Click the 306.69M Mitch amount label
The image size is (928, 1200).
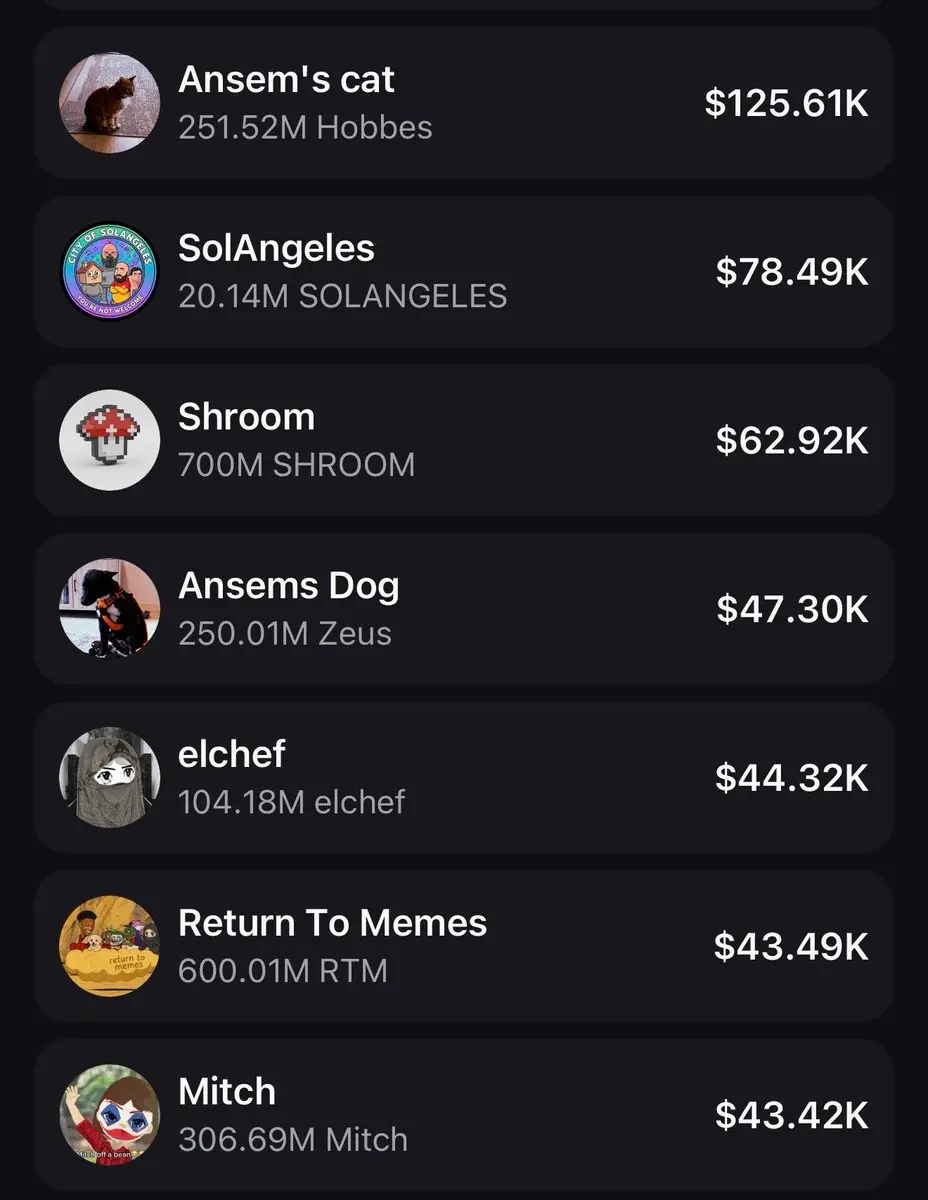(293, 1139)
